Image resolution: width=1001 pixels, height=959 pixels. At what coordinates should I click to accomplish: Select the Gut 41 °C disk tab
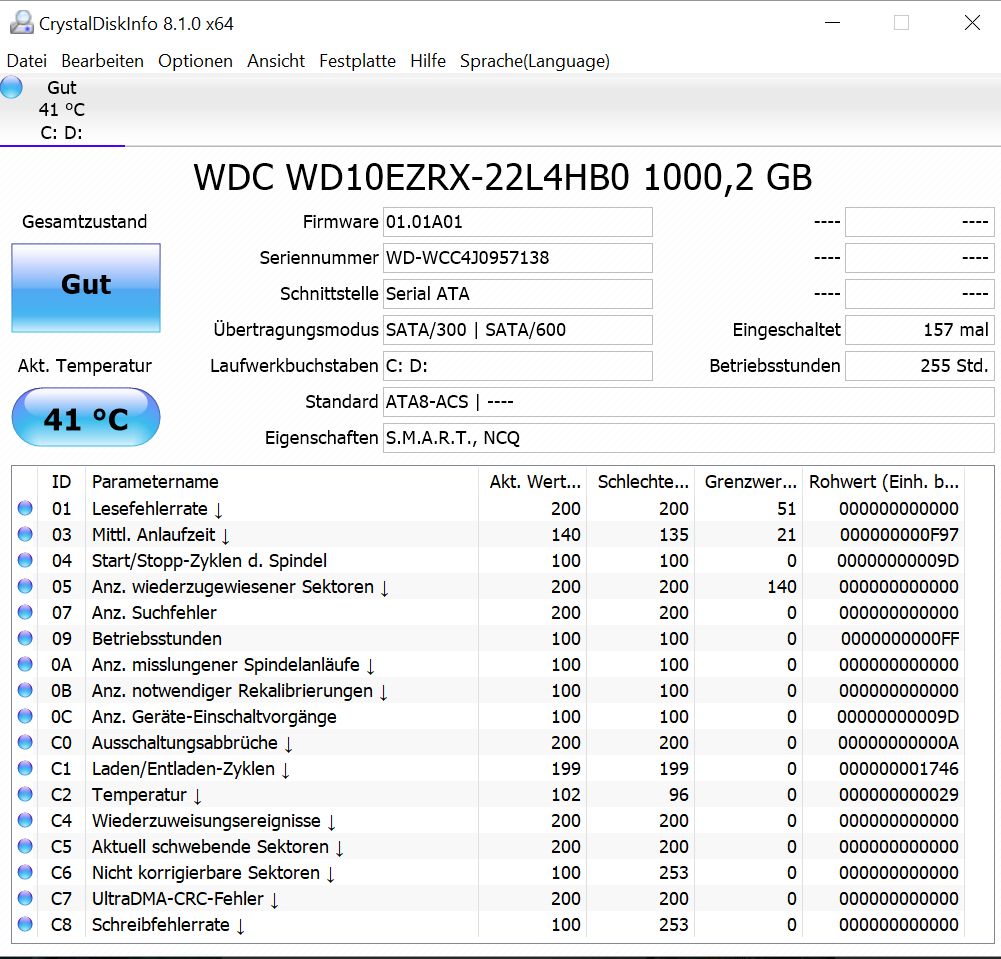[x=62, y=110]
